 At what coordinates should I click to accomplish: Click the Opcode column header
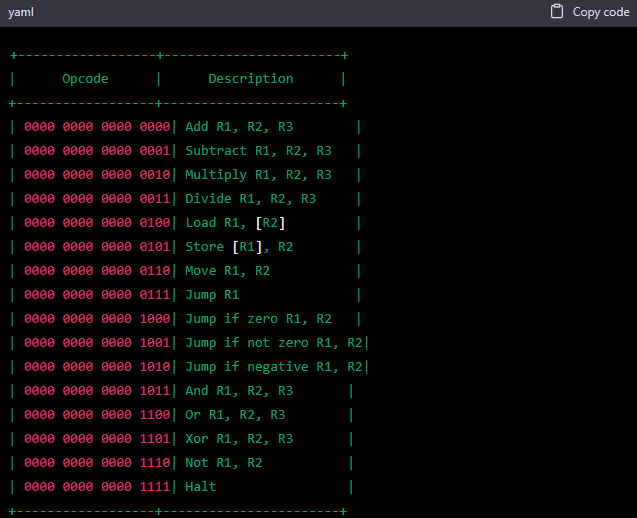85,79
